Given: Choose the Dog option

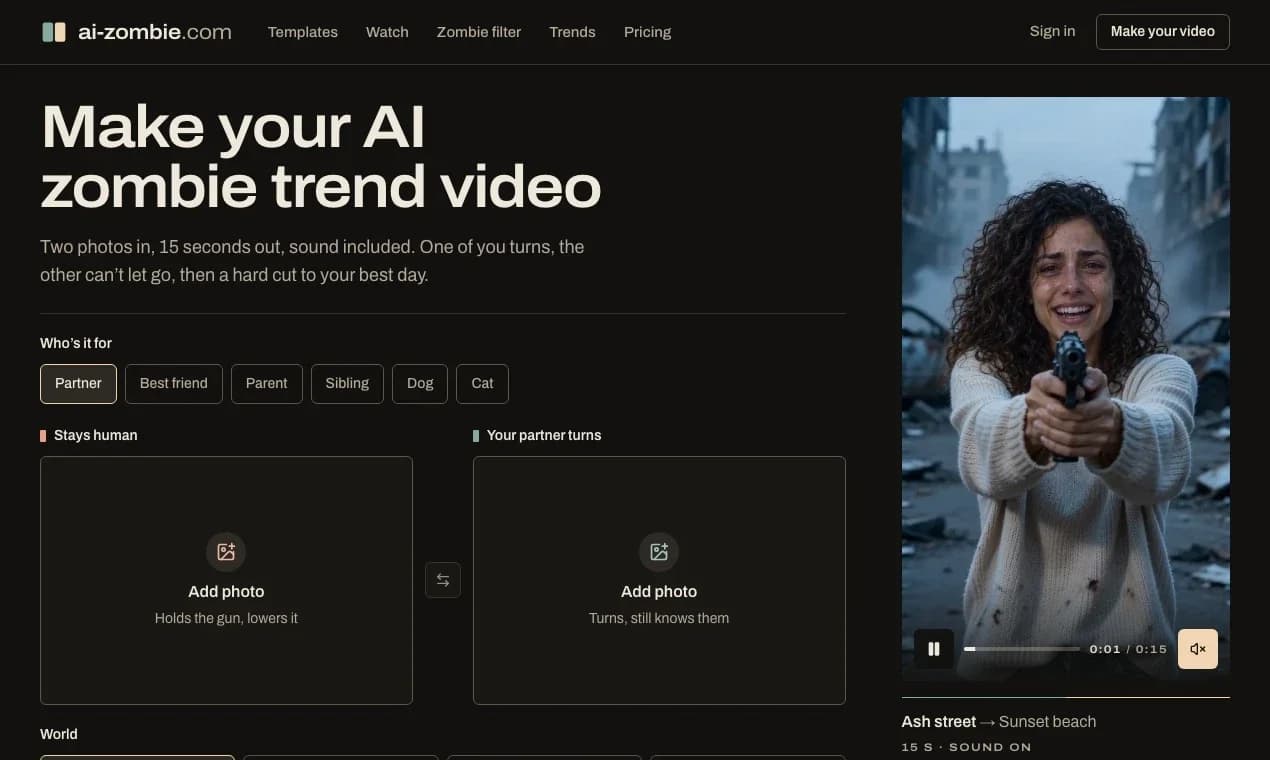Looking at the screenshot, I should click(420, 383).
